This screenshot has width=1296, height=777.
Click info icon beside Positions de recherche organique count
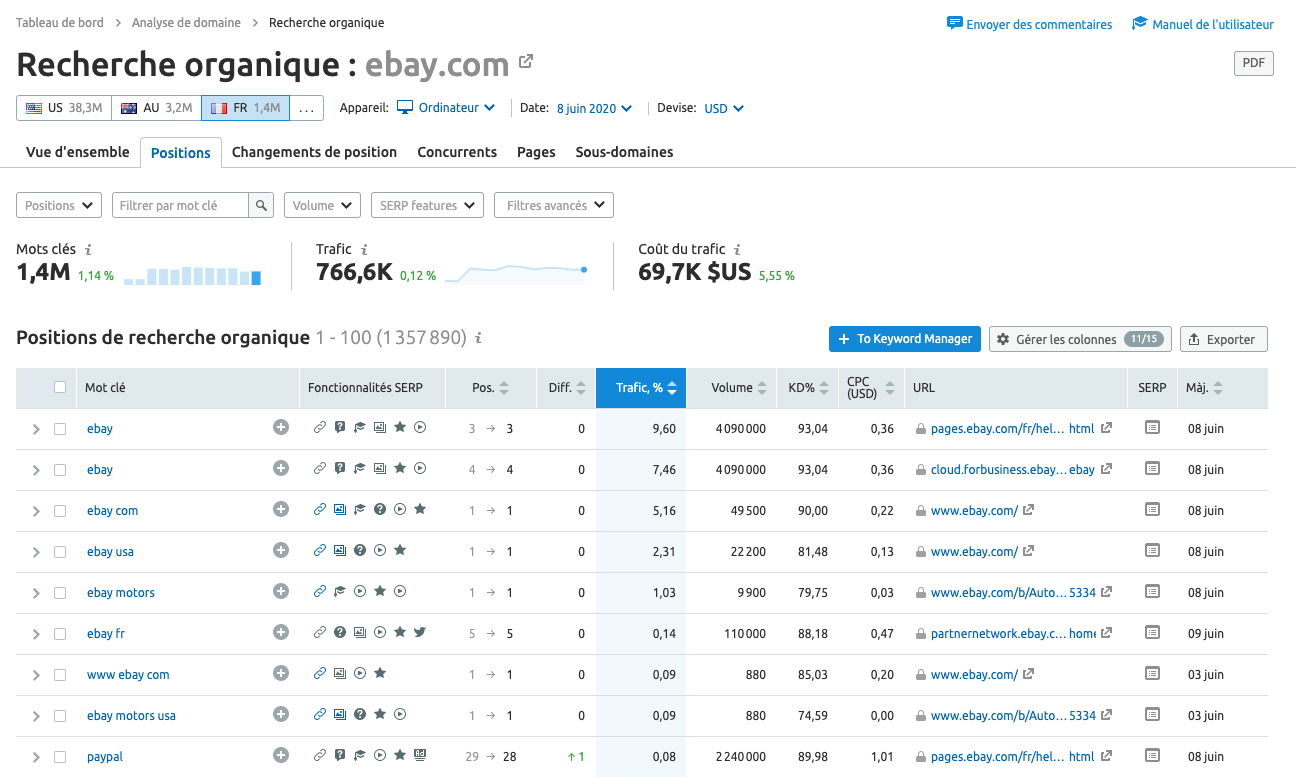click(479, 338)
